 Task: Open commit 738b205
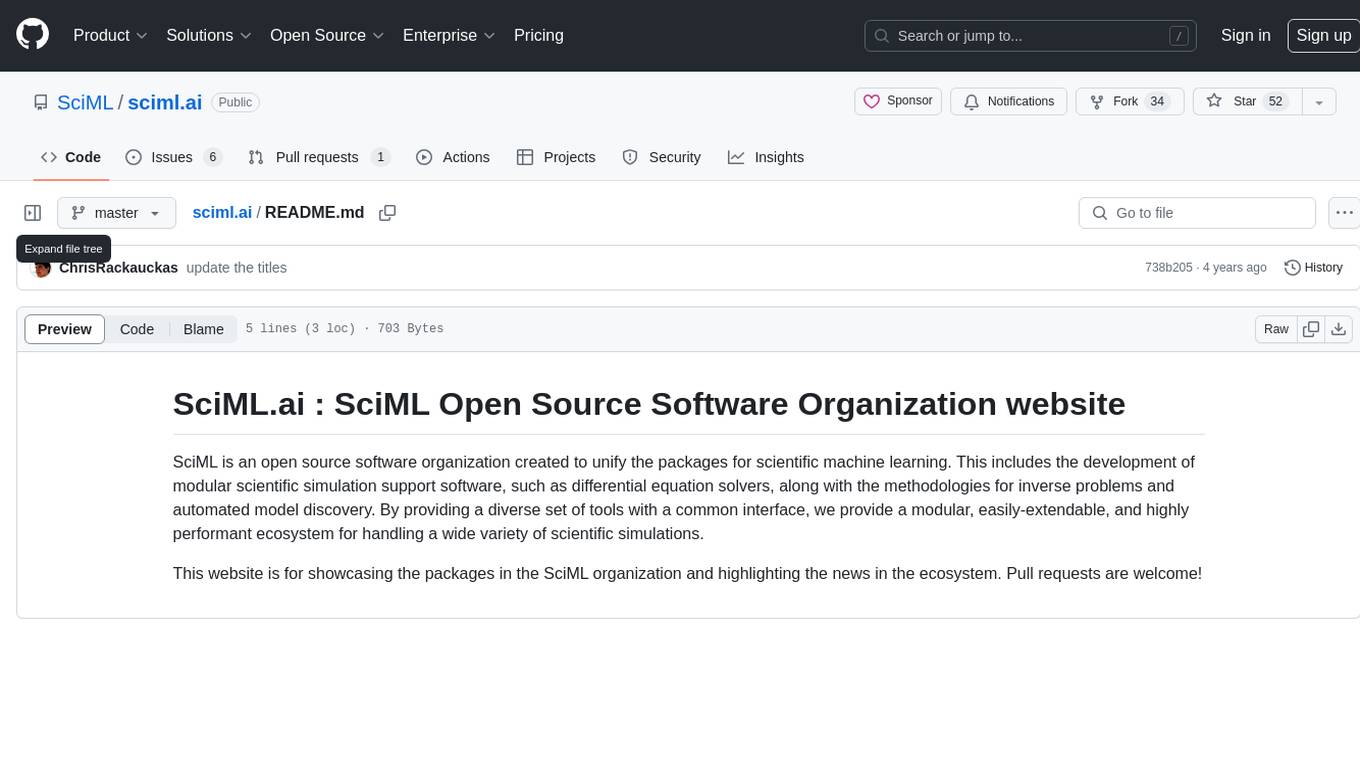click(x=1169, y=268)
